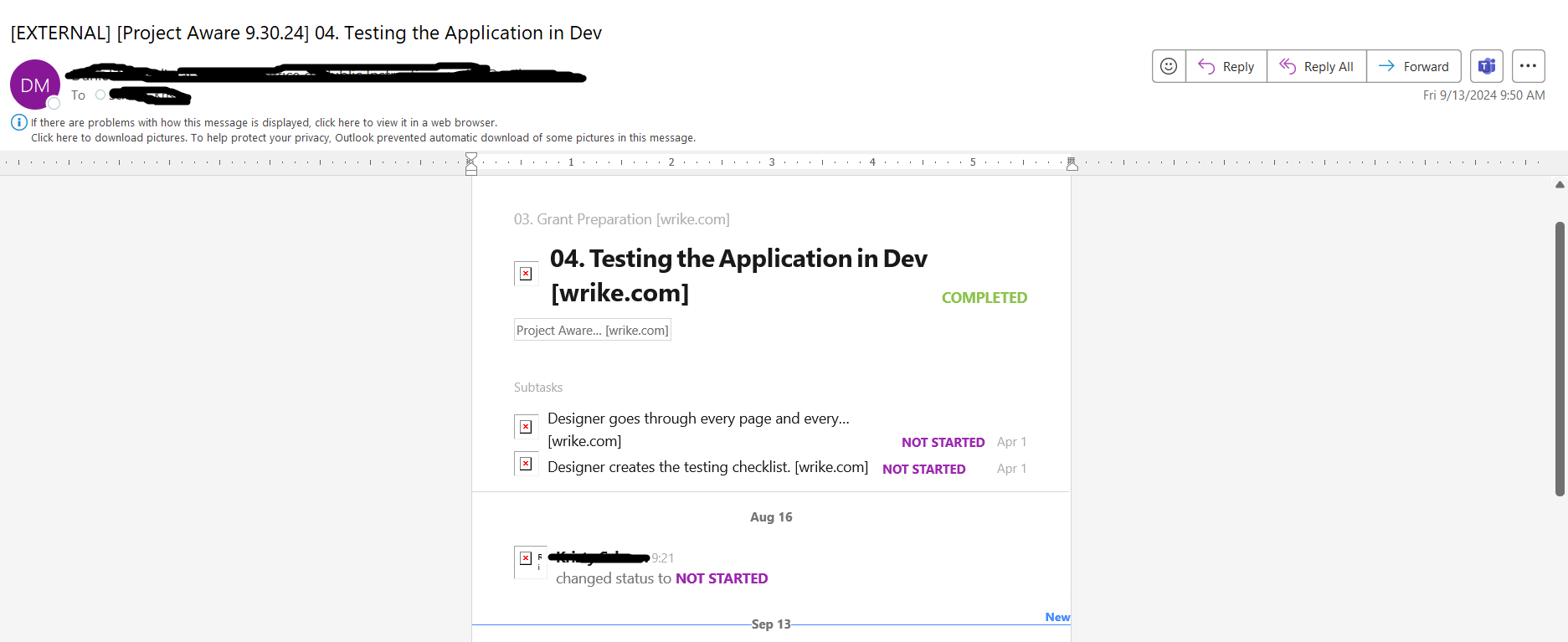Click the vertical scrollbar thumb
Image resolution: width=1568 pixels, height=642 pixels.
(1560, 359)
